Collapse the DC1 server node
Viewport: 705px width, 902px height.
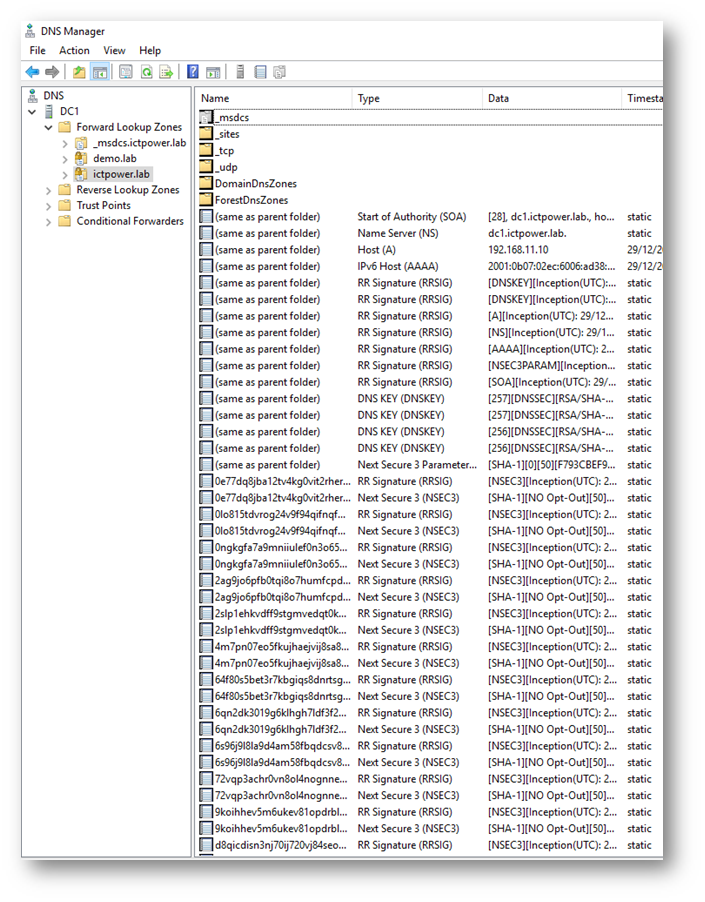(33, 112)
